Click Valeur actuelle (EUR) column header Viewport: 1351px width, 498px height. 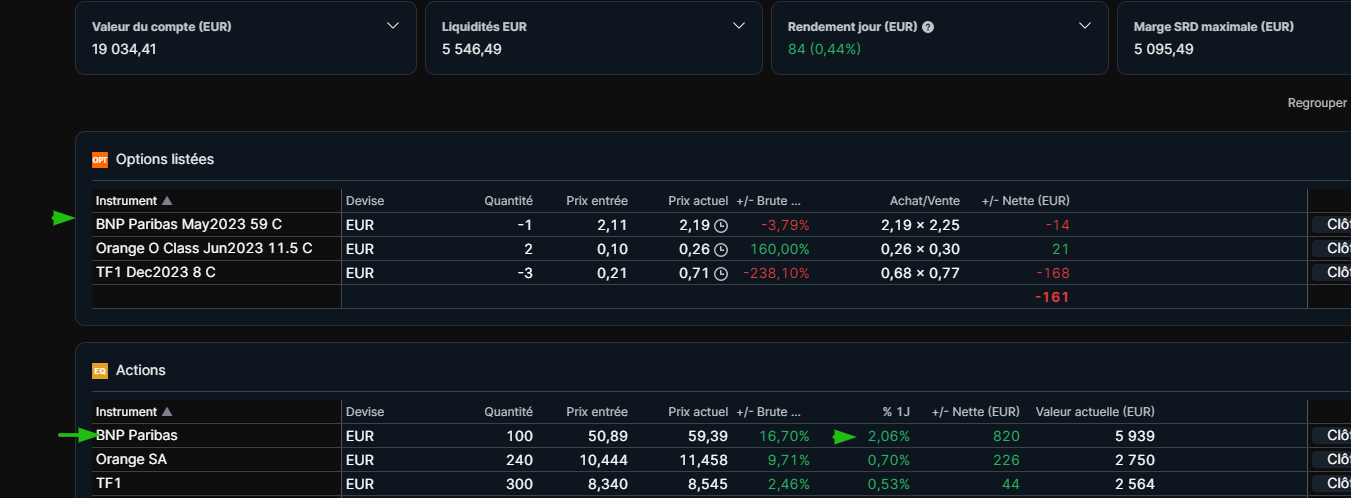tap(1095, 412)
